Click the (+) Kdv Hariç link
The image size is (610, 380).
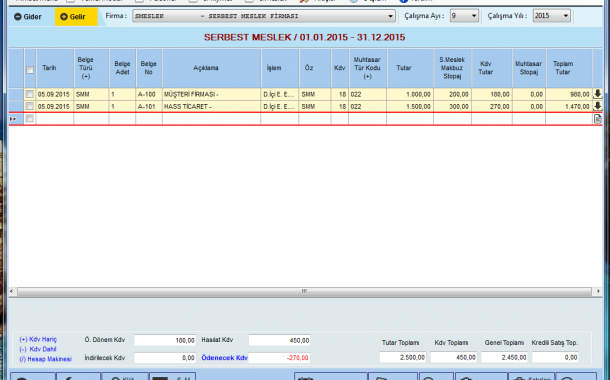click(38, 340)
